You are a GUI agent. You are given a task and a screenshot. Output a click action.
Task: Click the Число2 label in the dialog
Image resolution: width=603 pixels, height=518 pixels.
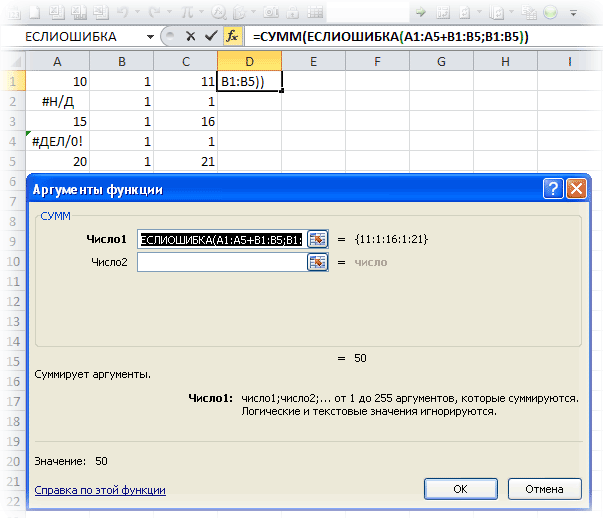point(109,262)
